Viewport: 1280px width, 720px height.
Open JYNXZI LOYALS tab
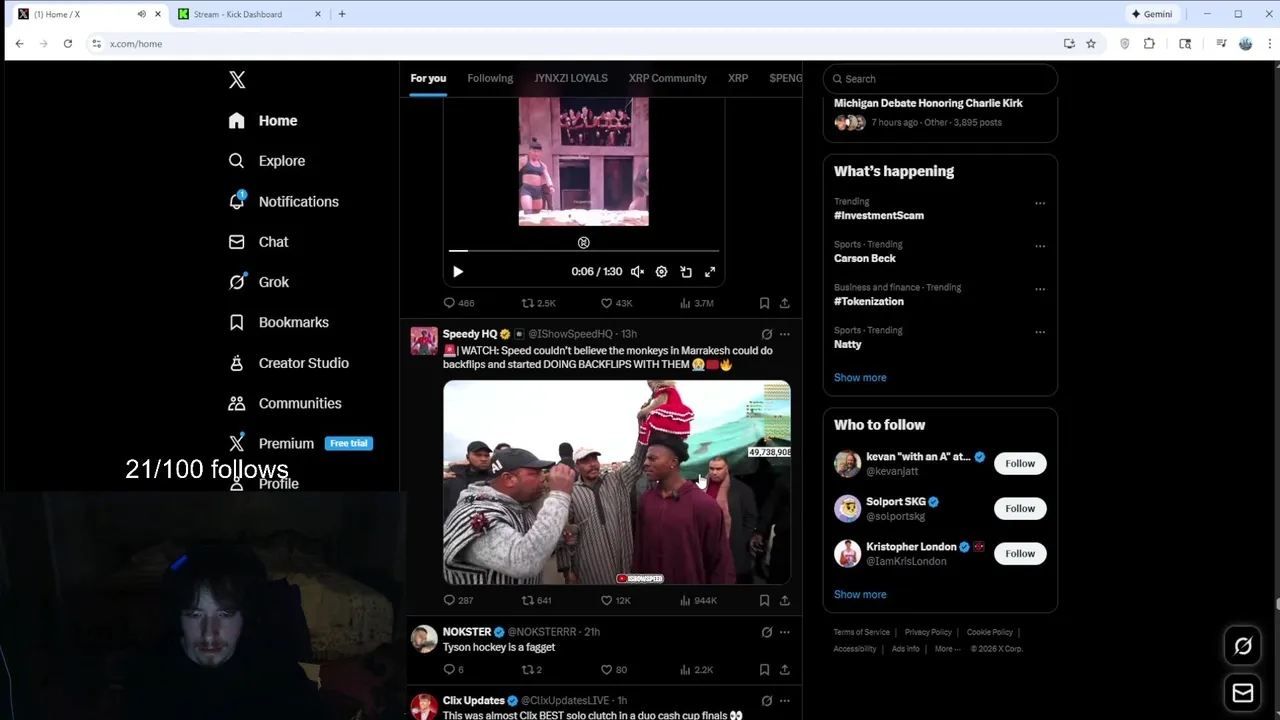[570, 78]
